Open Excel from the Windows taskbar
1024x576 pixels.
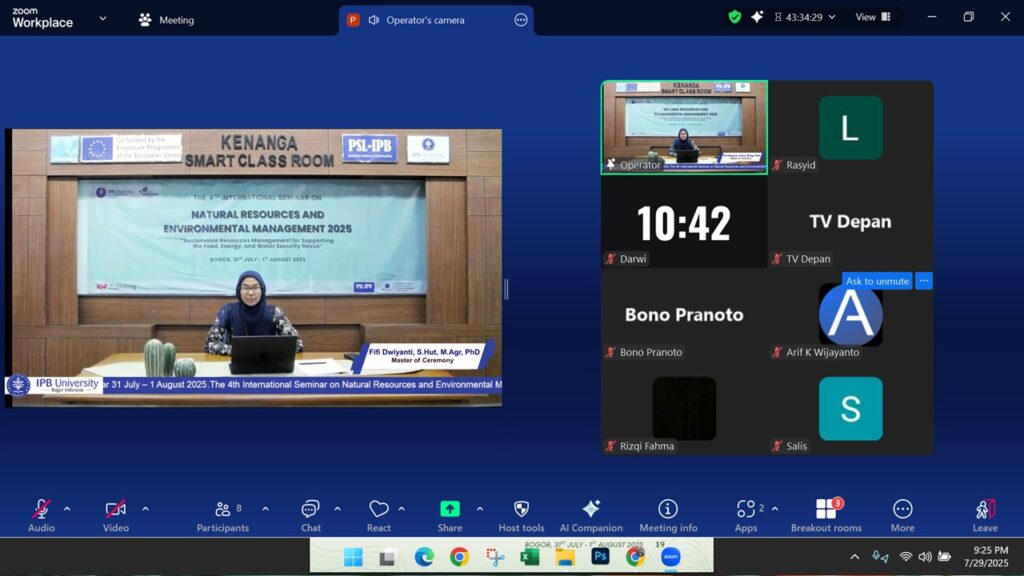530,557
